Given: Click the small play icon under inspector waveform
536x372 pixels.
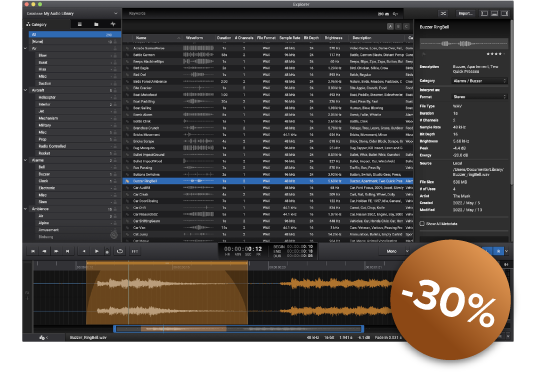Looking at the screenshot, I should (x=424, y=54).
